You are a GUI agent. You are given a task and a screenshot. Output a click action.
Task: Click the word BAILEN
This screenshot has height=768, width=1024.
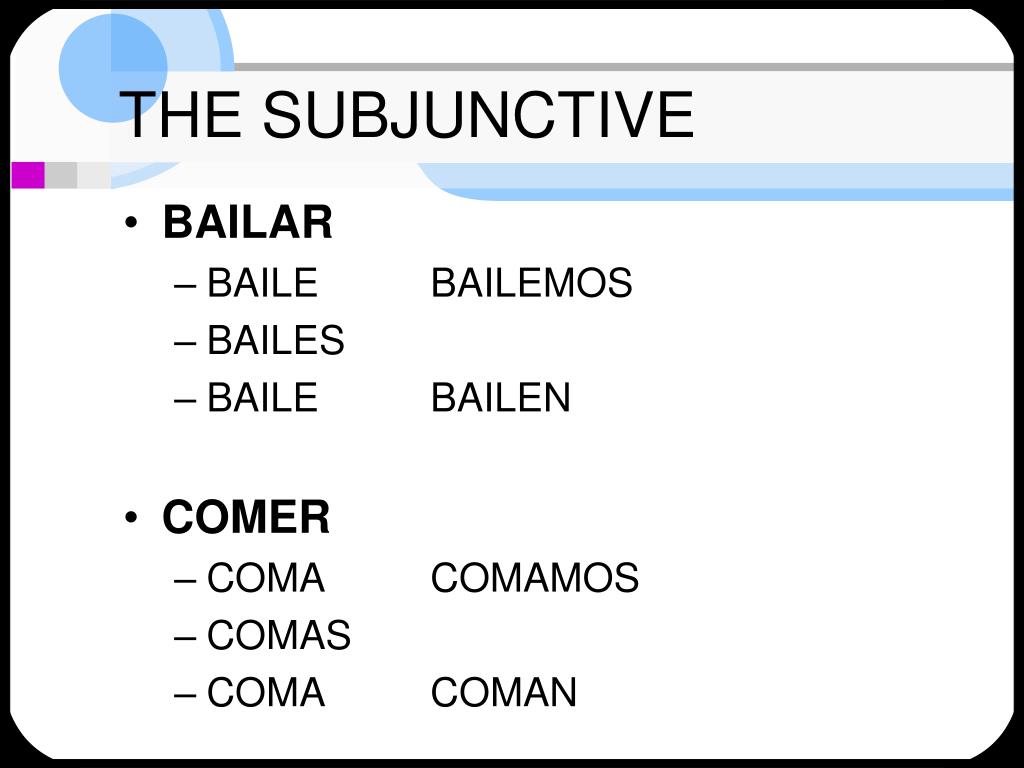pos(501,398)
